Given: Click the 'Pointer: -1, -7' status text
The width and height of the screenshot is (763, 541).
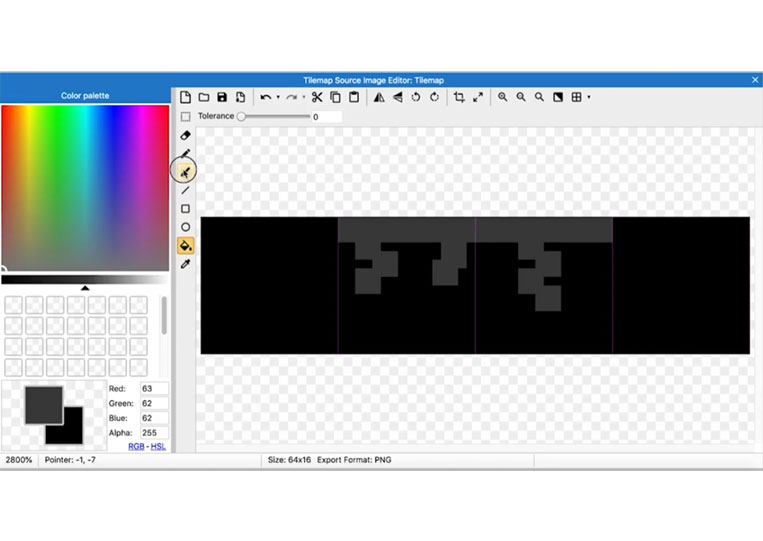Looking at the screenshot, I should [70, 460].
